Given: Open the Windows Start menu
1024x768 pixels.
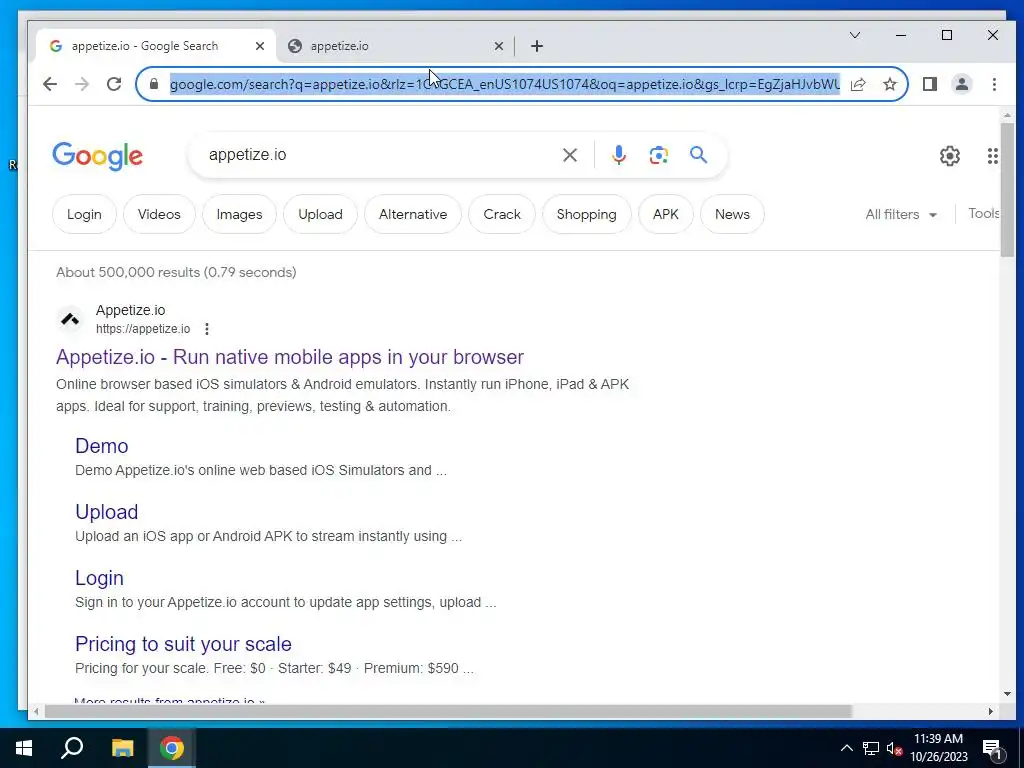Looking at the screenshot, I should pos(24,748).
